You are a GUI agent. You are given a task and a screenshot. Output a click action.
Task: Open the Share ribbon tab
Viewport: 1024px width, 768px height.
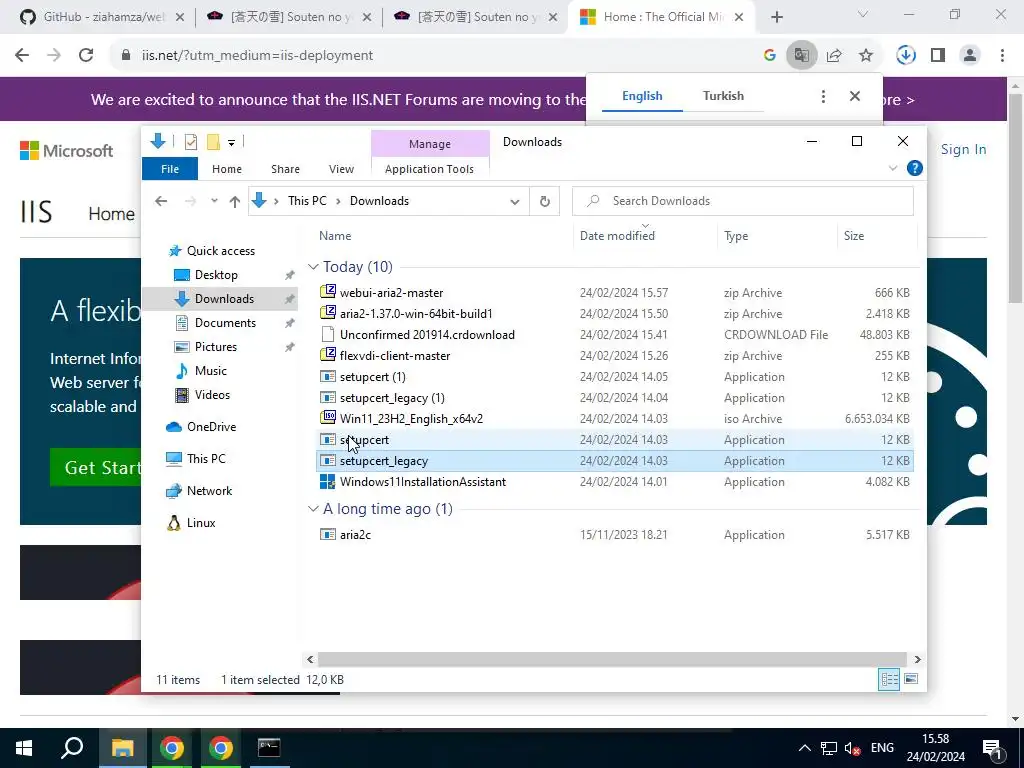pos(285,169)
